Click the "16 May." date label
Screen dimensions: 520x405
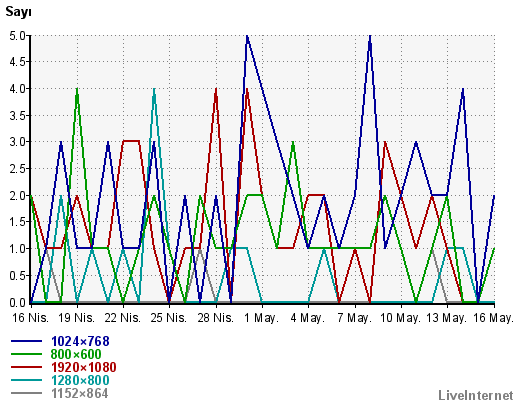[x=493, y=318]
